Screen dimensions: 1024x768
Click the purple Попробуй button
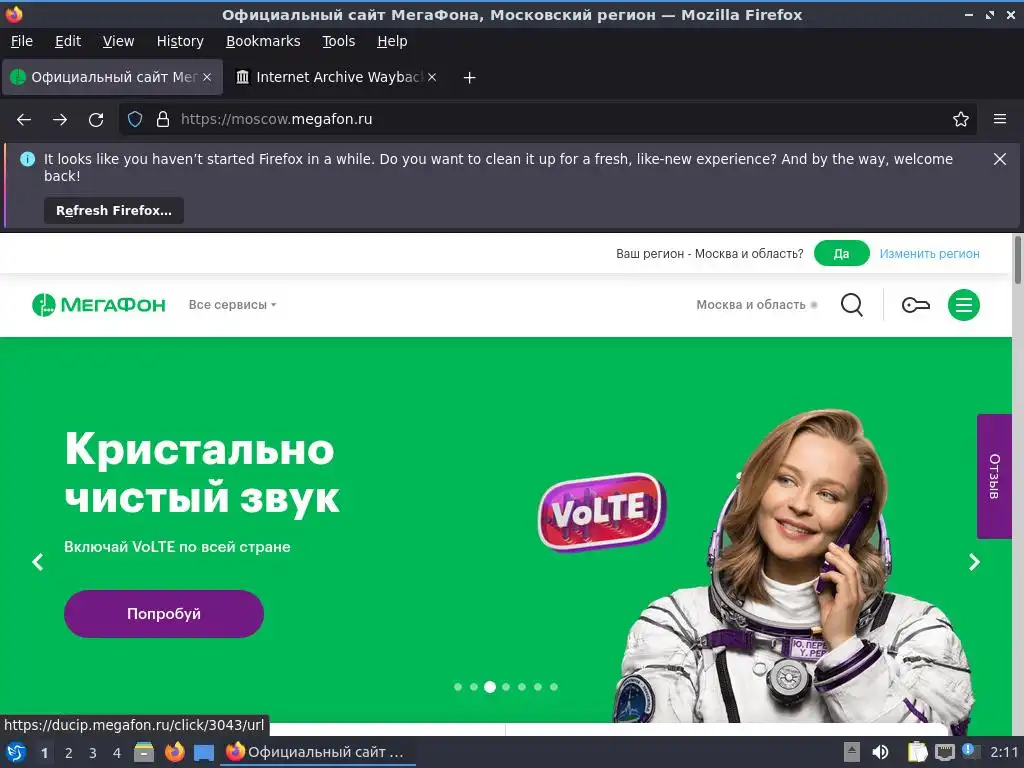164,614
